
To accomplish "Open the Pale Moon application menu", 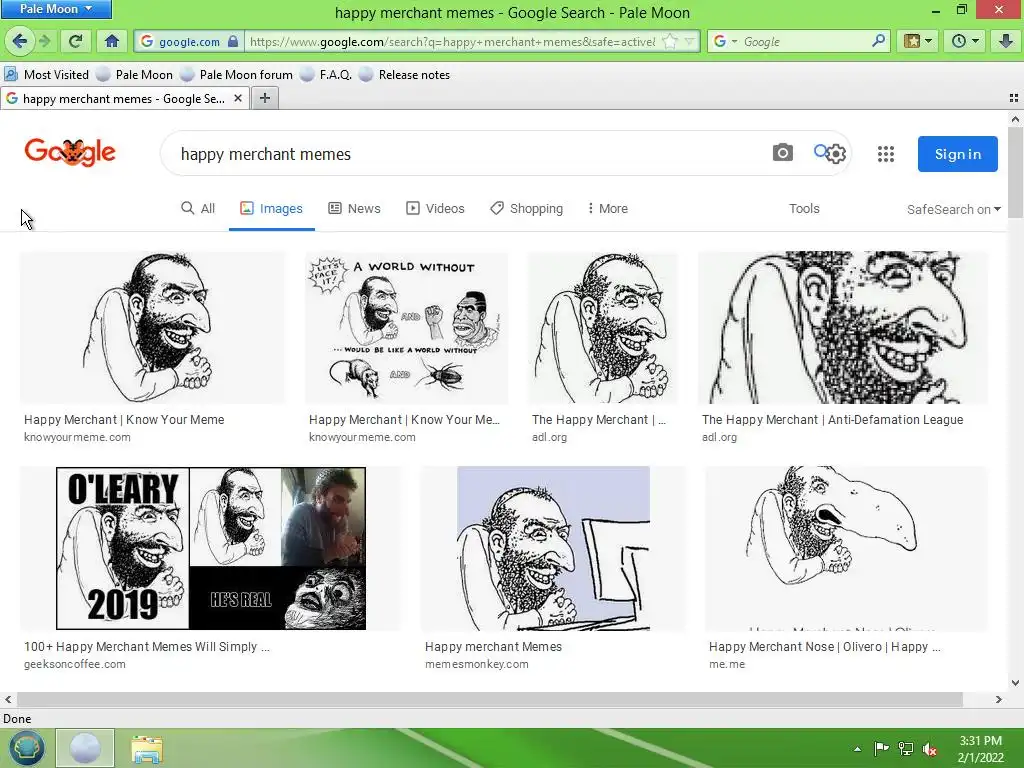I will pyautogui.click(x=56, y=9).
